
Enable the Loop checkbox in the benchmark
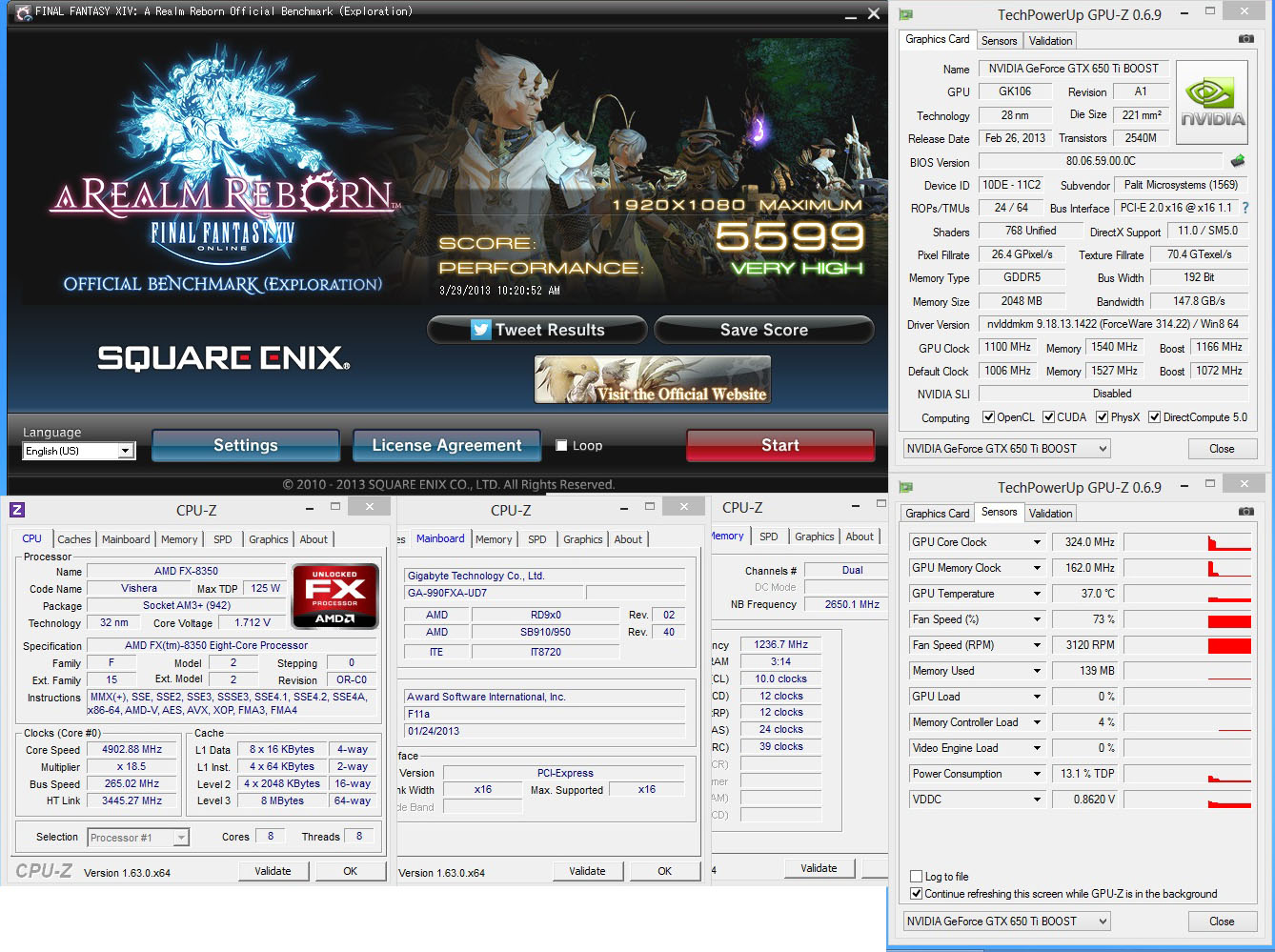(562, 445)
